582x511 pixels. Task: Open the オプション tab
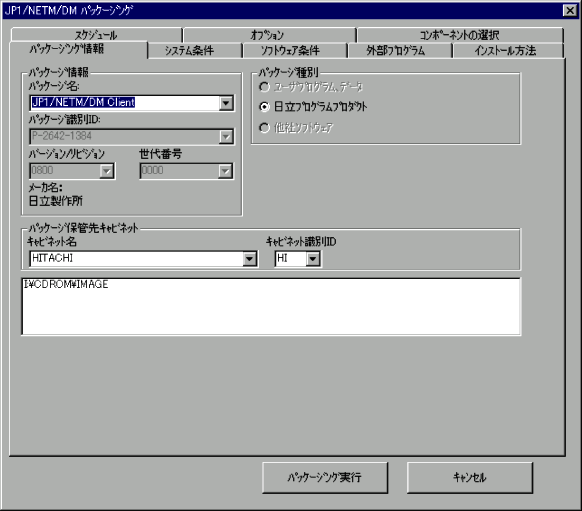click(269, 35)
